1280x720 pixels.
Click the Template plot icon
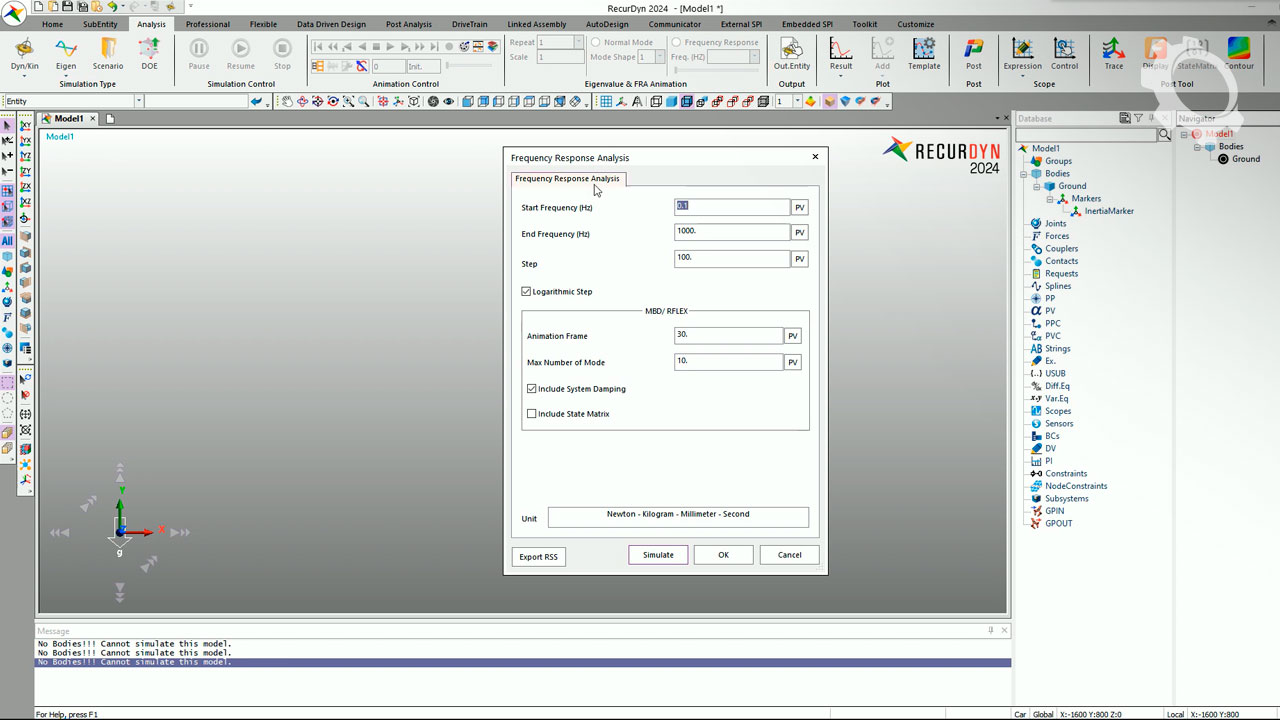click(x=924, y=52)
